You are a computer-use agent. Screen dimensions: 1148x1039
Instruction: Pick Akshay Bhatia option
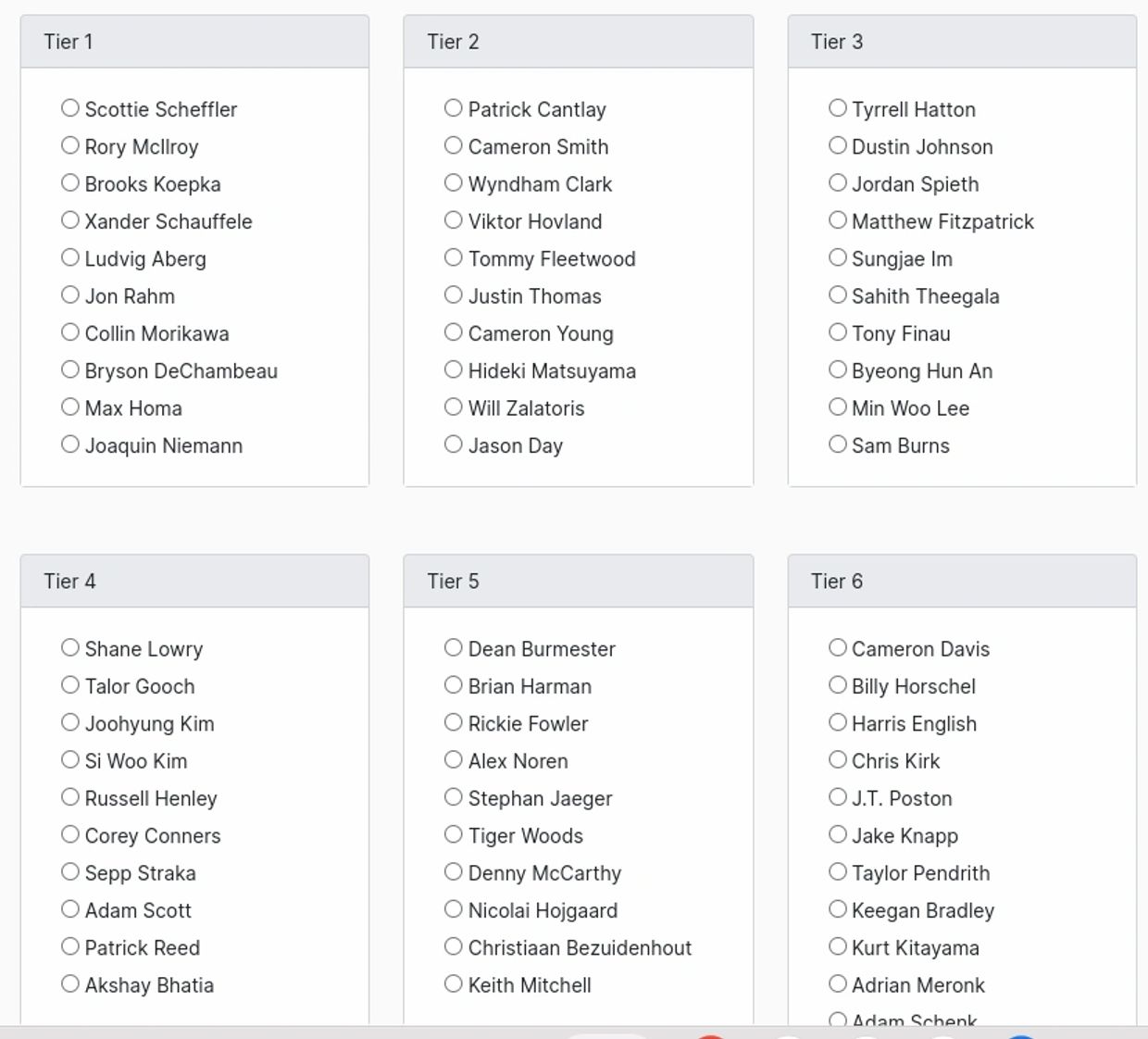click(x=70, y=984)
